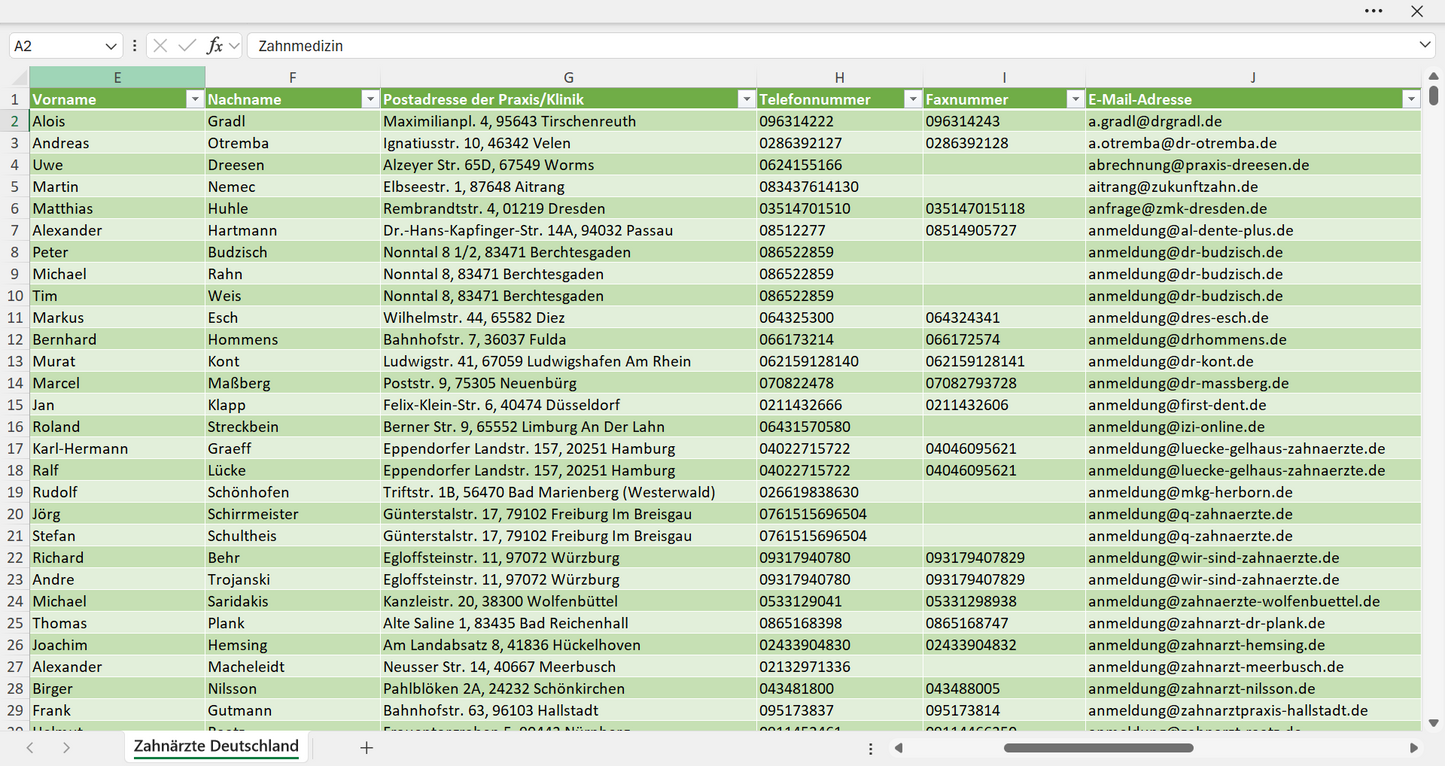Click cell with Nachname Macheleidt
Screen dimensions: 1445x766
292,667
